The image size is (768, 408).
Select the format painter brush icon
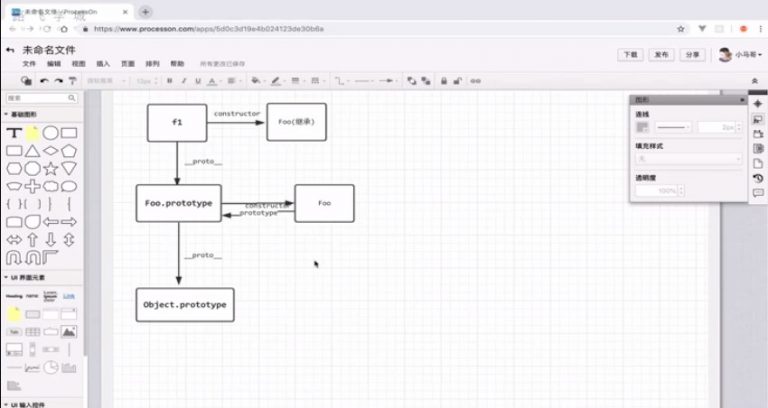click(73, 81)
